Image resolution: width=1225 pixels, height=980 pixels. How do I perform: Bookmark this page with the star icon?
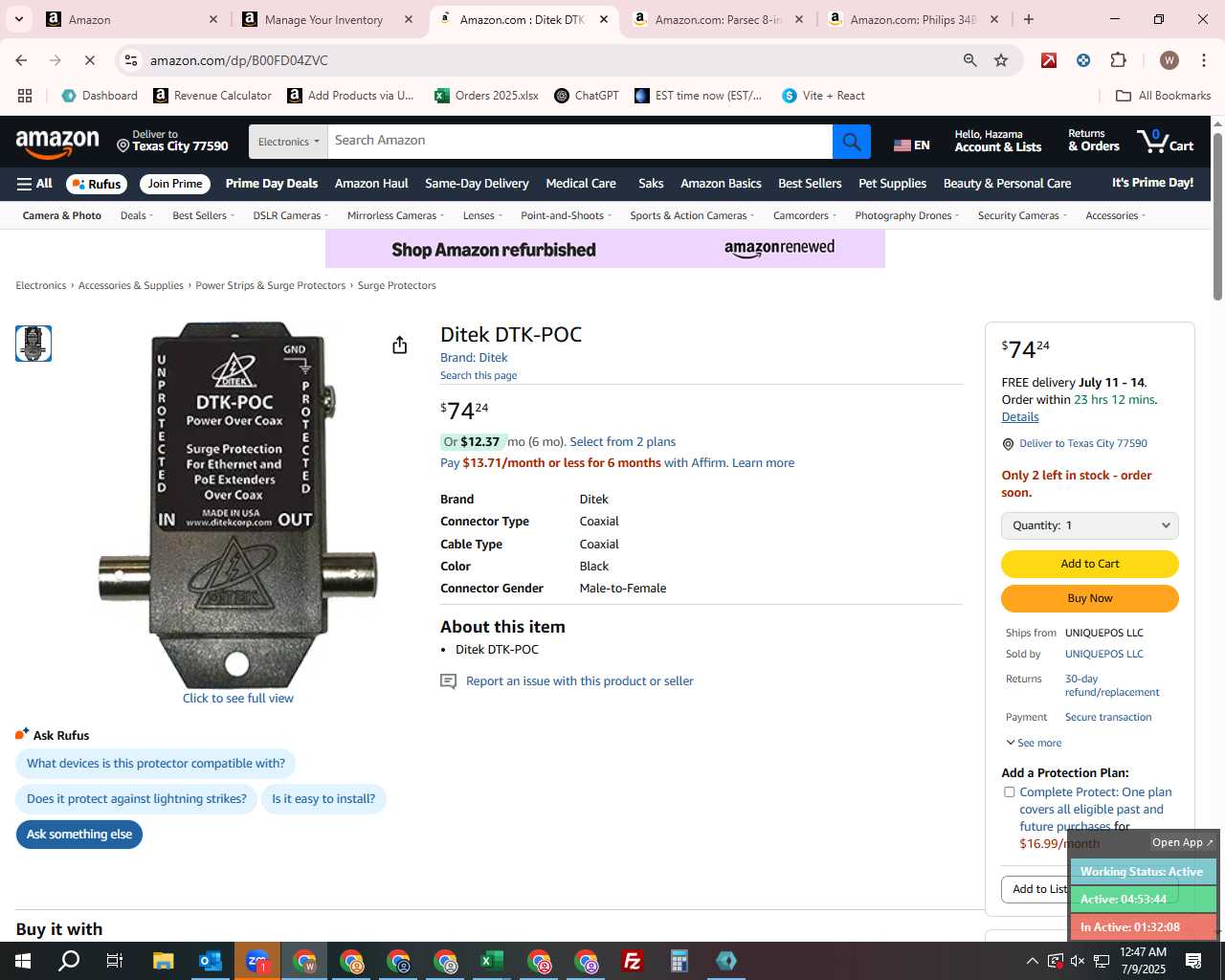[x=1001, y=60]
